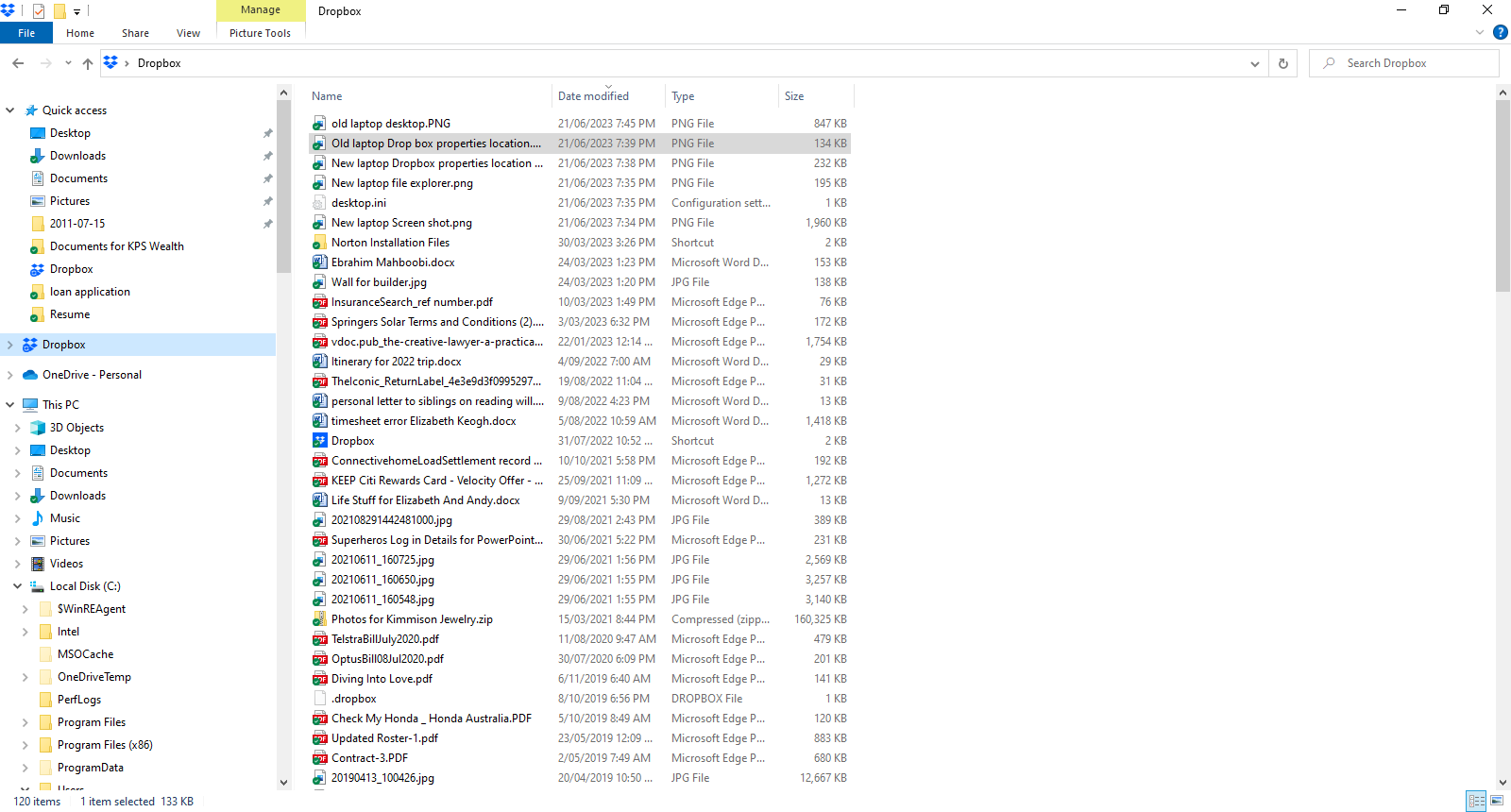The width and height of the screenshot is (1511, 812).
Task: Select OneDrive - Personal in the sidebar
Action: pyautogui.click(x=92, y=375)
